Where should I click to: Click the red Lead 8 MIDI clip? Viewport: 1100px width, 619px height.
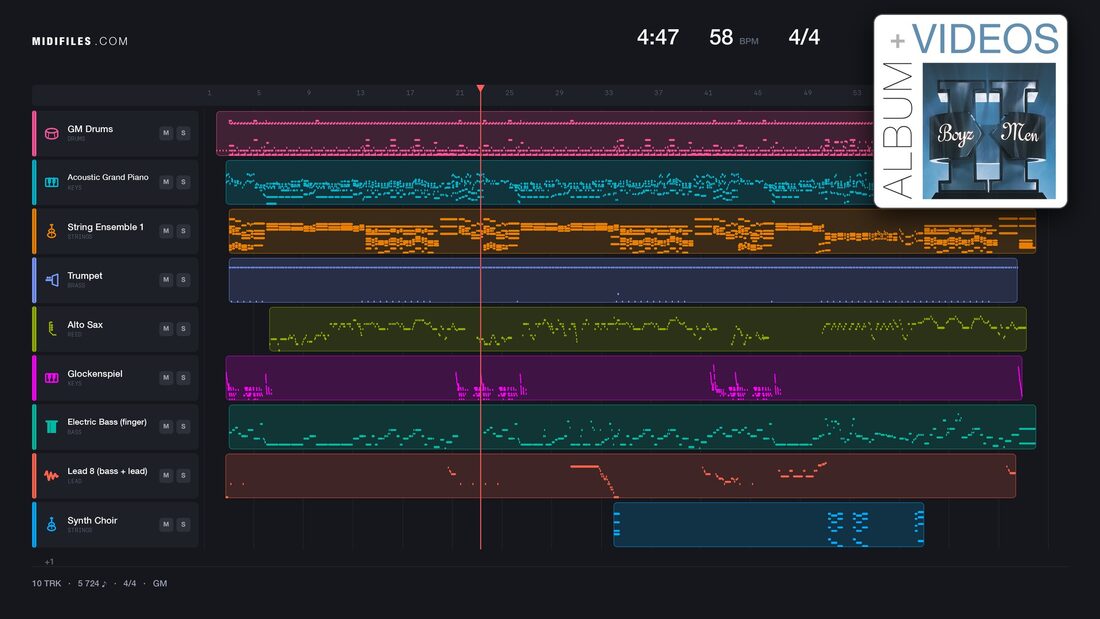620,475
